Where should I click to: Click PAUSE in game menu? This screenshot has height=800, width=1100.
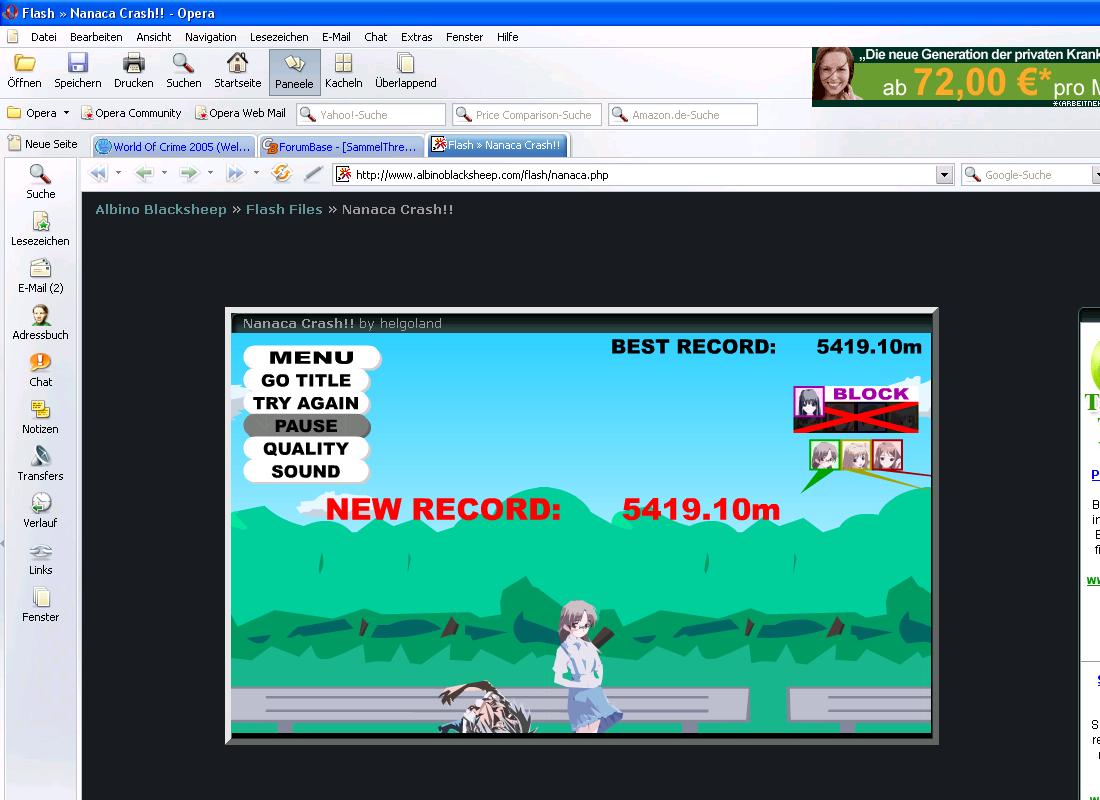306,426
